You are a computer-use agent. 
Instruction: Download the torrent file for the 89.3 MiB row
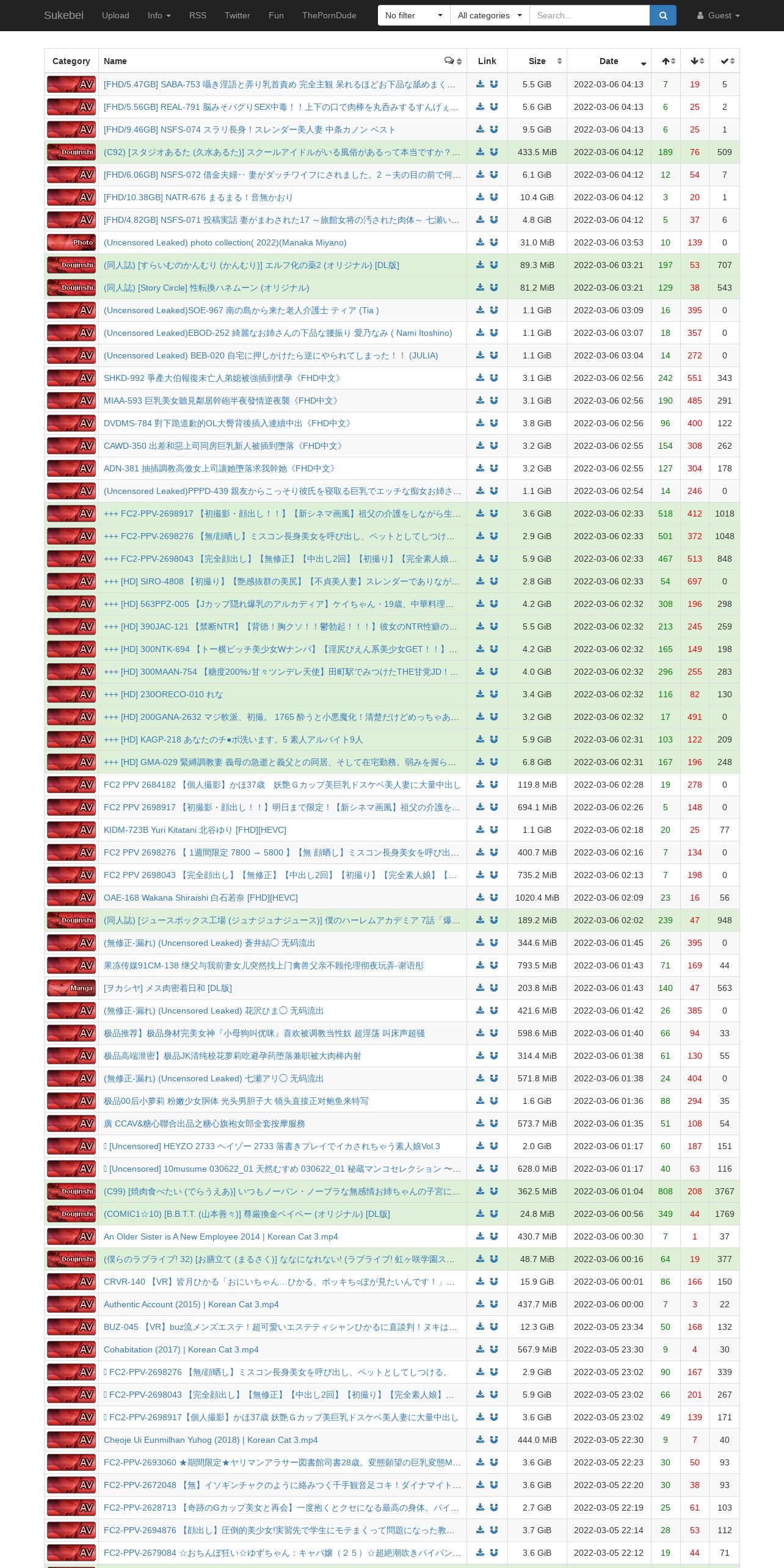(x=480, y=265)
